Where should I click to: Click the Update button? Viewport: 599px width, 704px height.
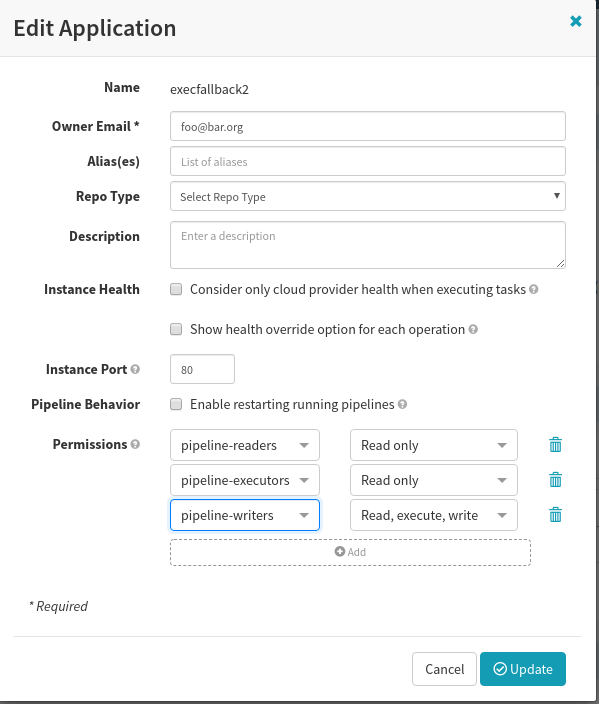pyautogui.click(x=523, y=669)
